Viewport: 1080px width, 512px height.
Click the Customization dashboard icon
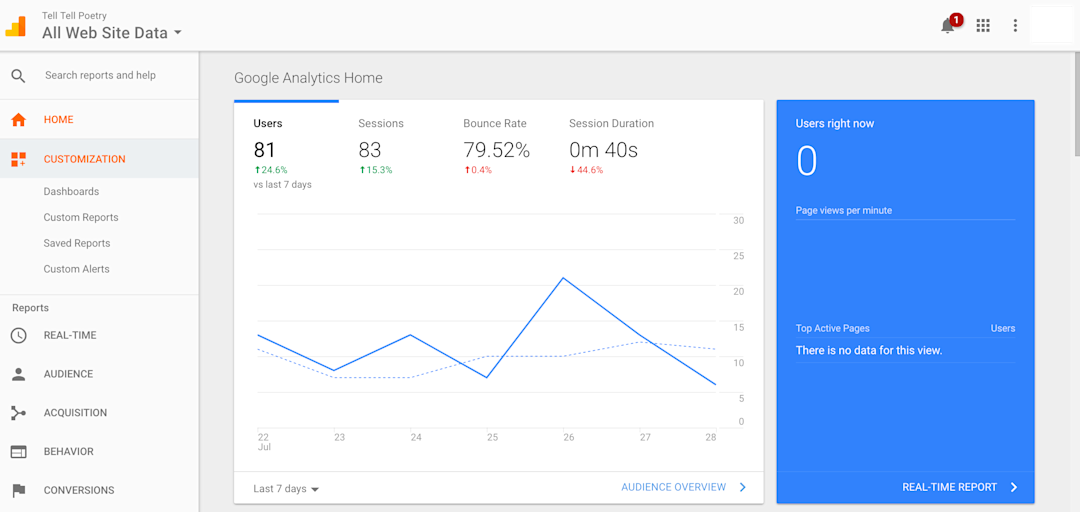(19, 159)
